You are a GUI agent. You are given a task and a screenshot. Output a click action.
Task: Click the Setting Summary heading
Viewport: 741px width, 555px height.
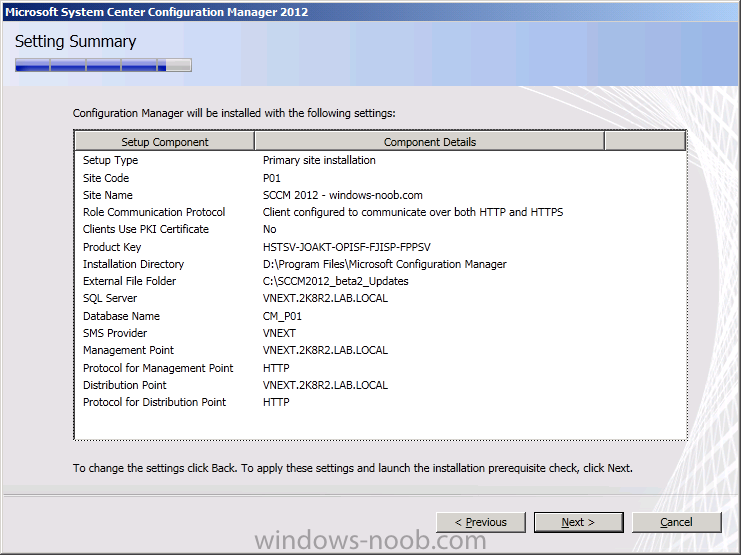76,42
